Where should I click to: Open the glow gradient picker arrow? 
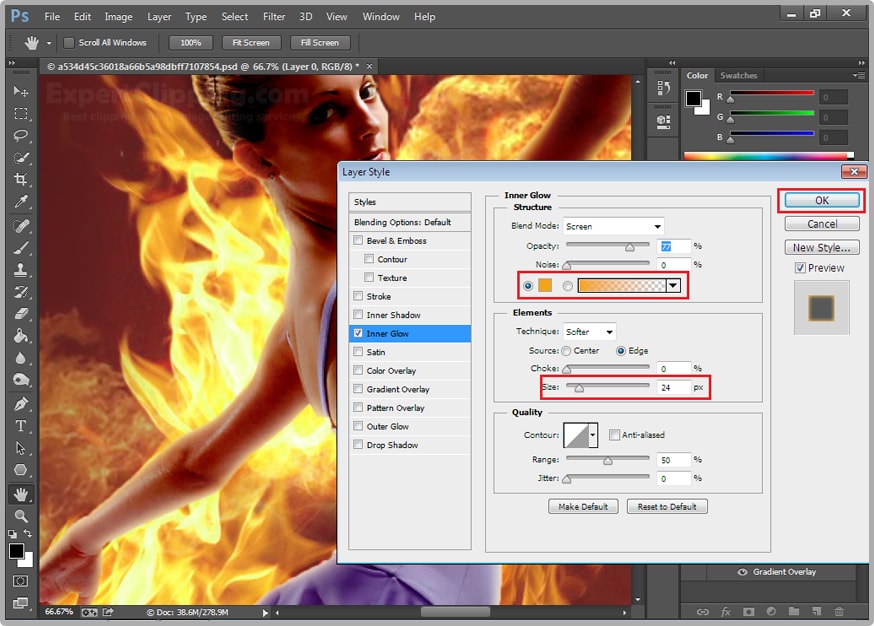pos(671,285)
